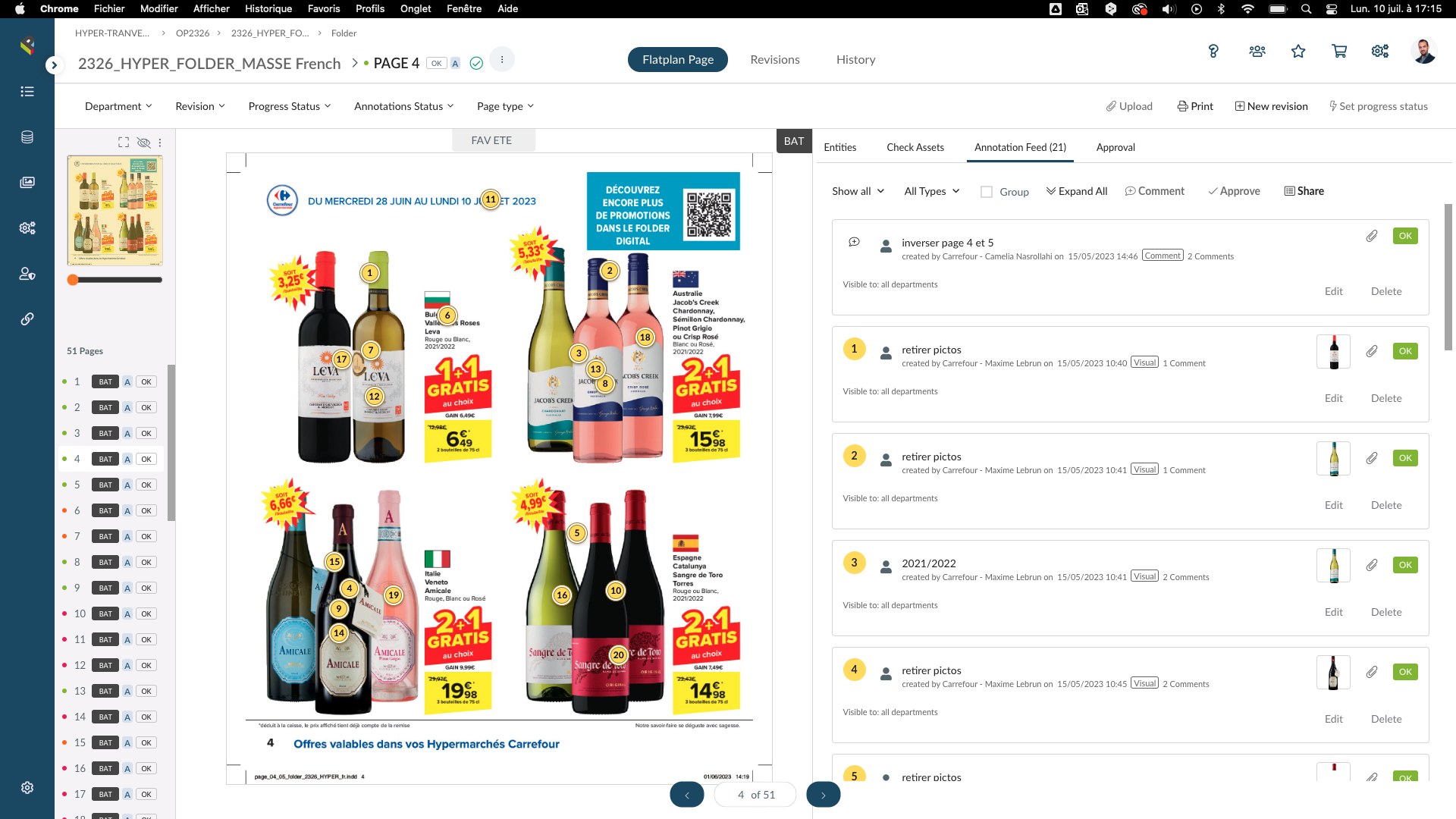Open thumbnail panel three-dot options

pyautogui.click(x=160, y=143)
